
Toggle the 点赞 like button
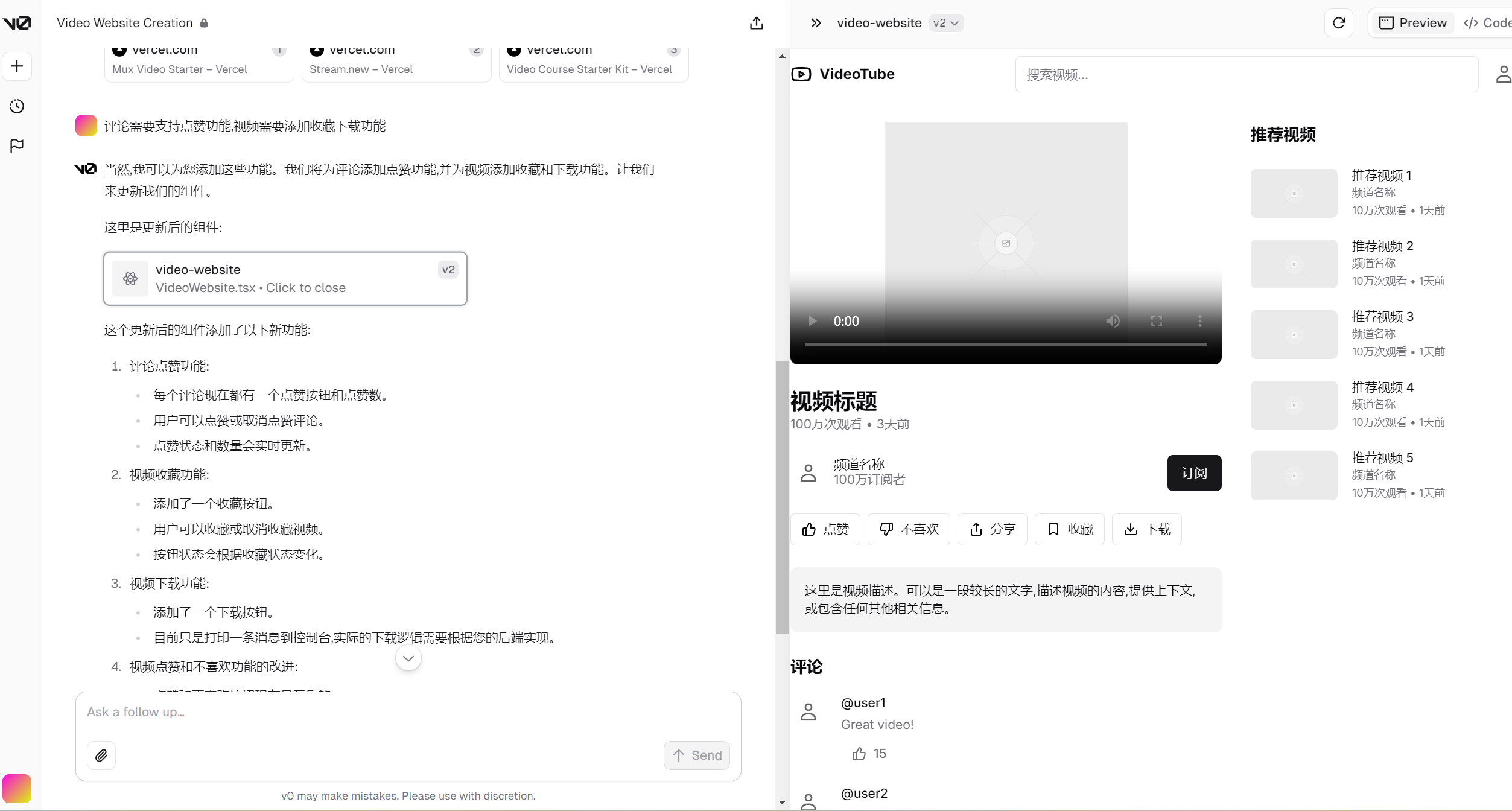coord(825,529)
